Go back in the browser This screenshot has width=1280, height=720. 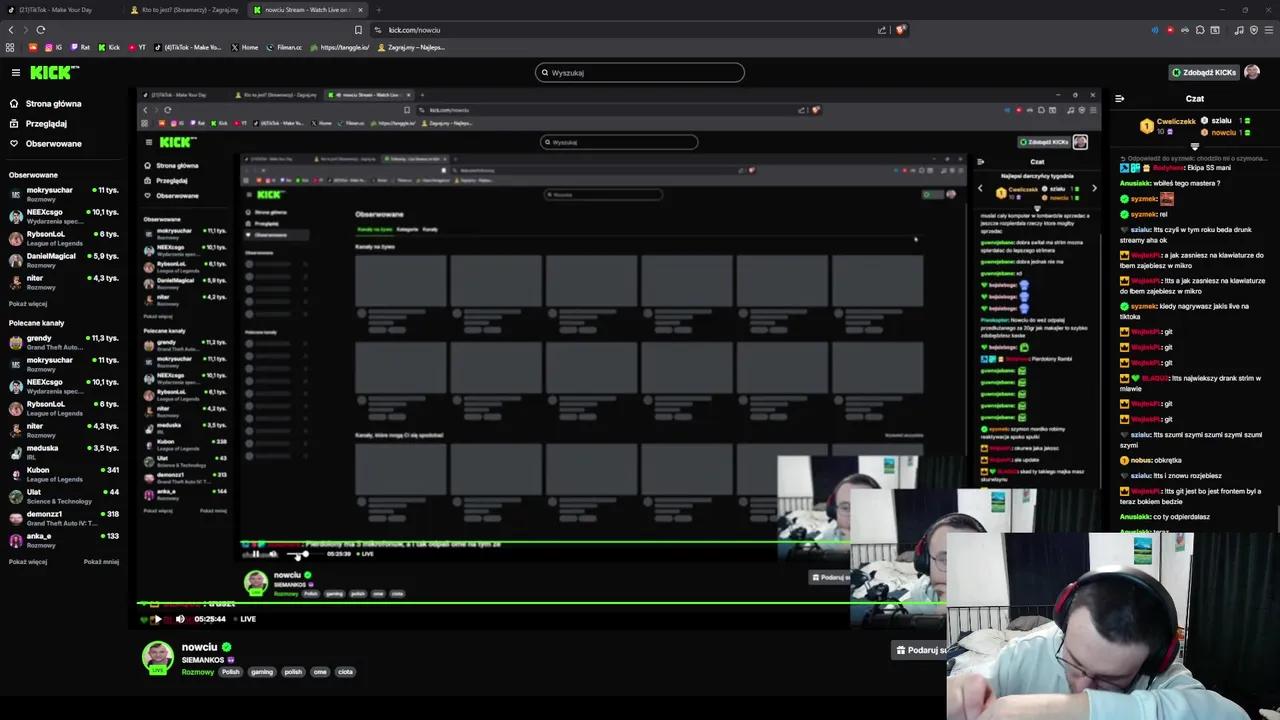[x=11, y=30]
